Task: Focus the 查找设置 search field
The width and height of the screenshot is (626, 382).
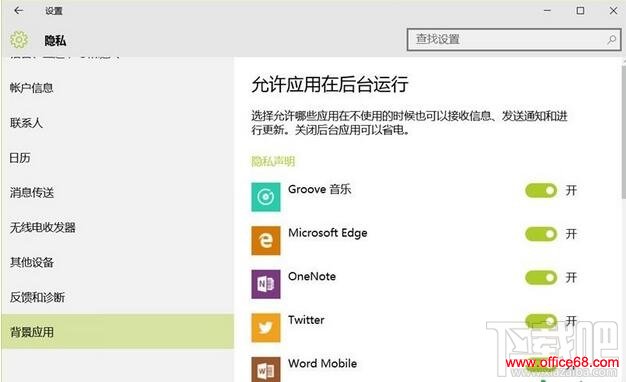Action: click(x=514, y=40)
